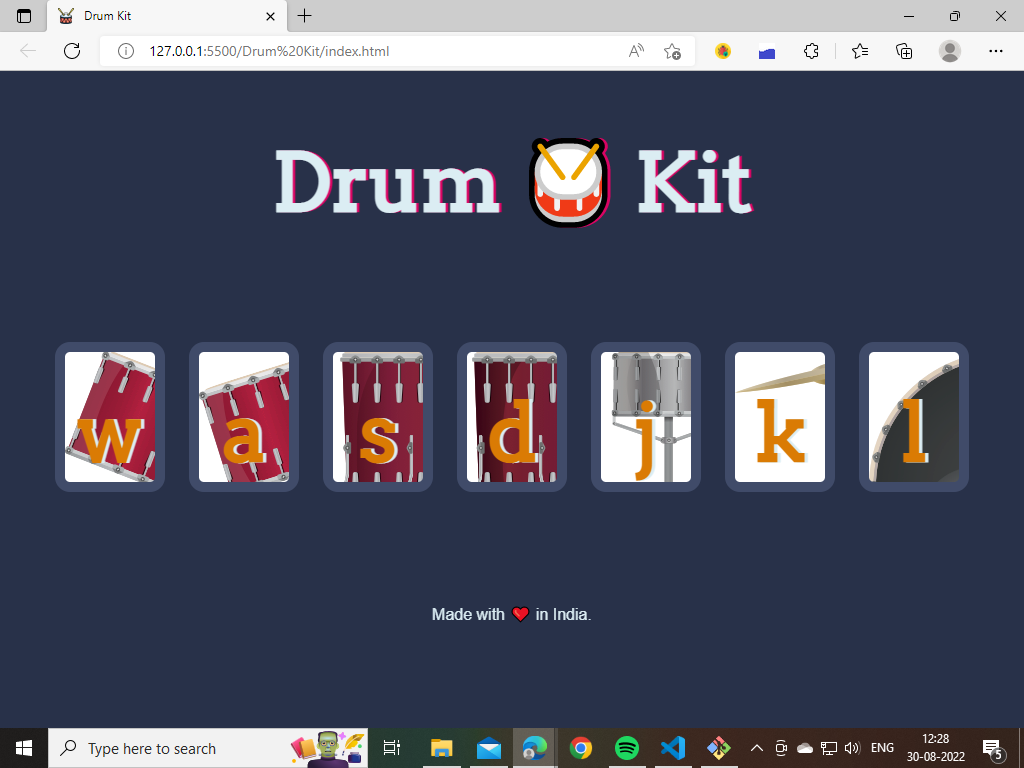This screenshot has height=768, width=1024.
Task: Toggle the Collections panel
Action: pos(903,51)
